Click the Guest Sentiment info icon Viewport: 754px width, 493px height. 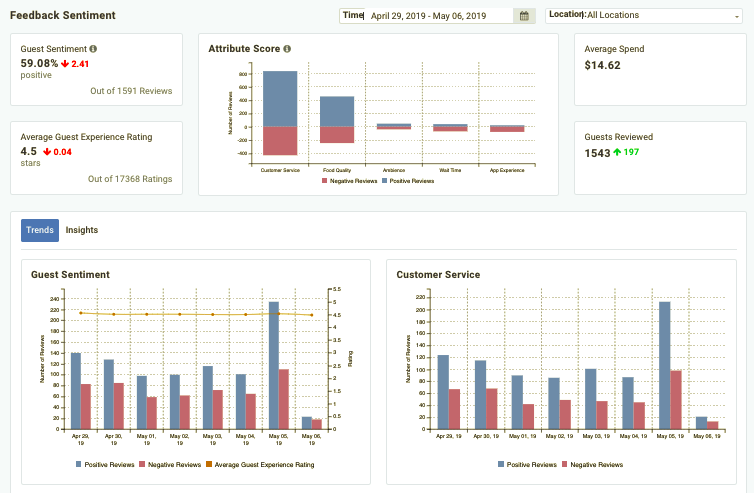pyautogui.click(x=93, y=49)
